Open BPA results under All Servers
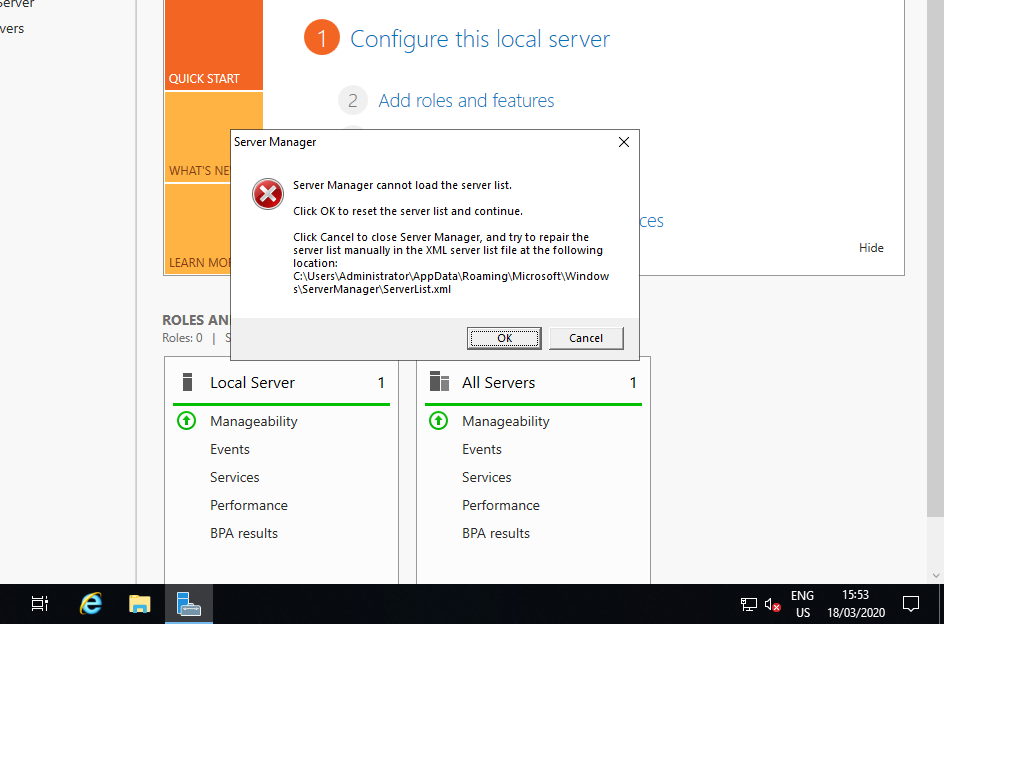The image size is (1024, 768). [x=496, y=534]
